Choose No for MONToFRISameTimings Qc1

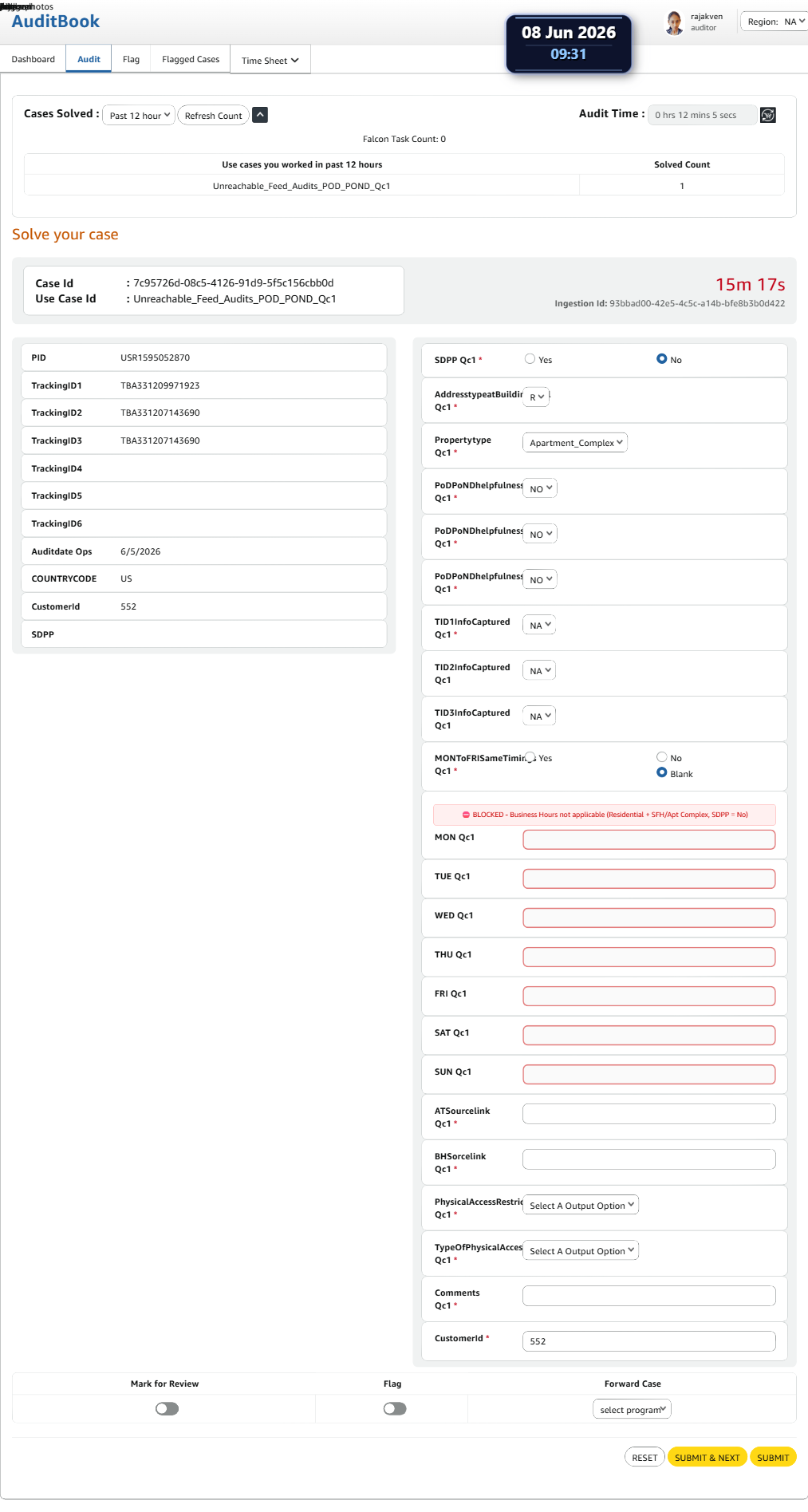click(661, 757)
